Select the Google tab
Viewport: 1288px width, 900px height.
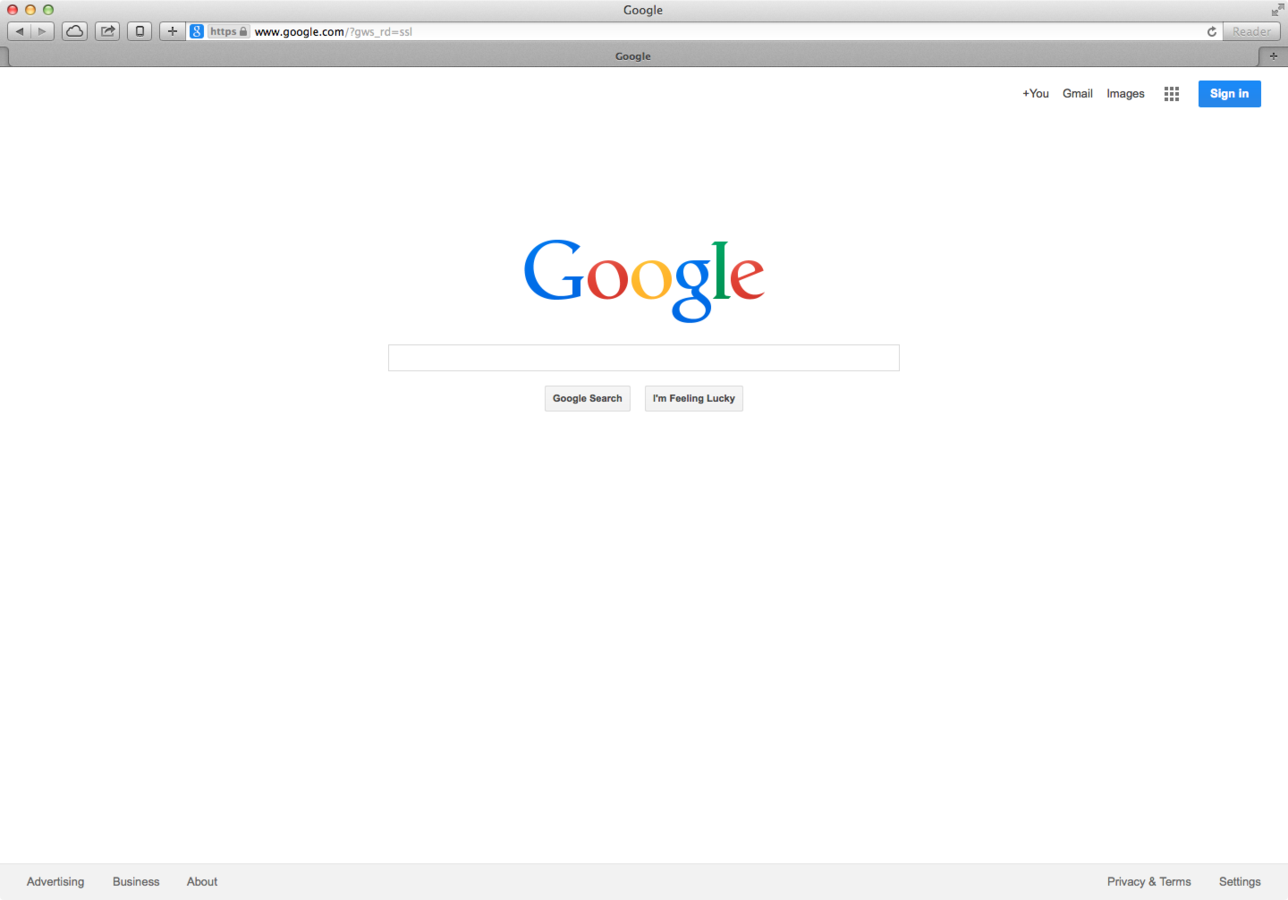tap(632, 56)
